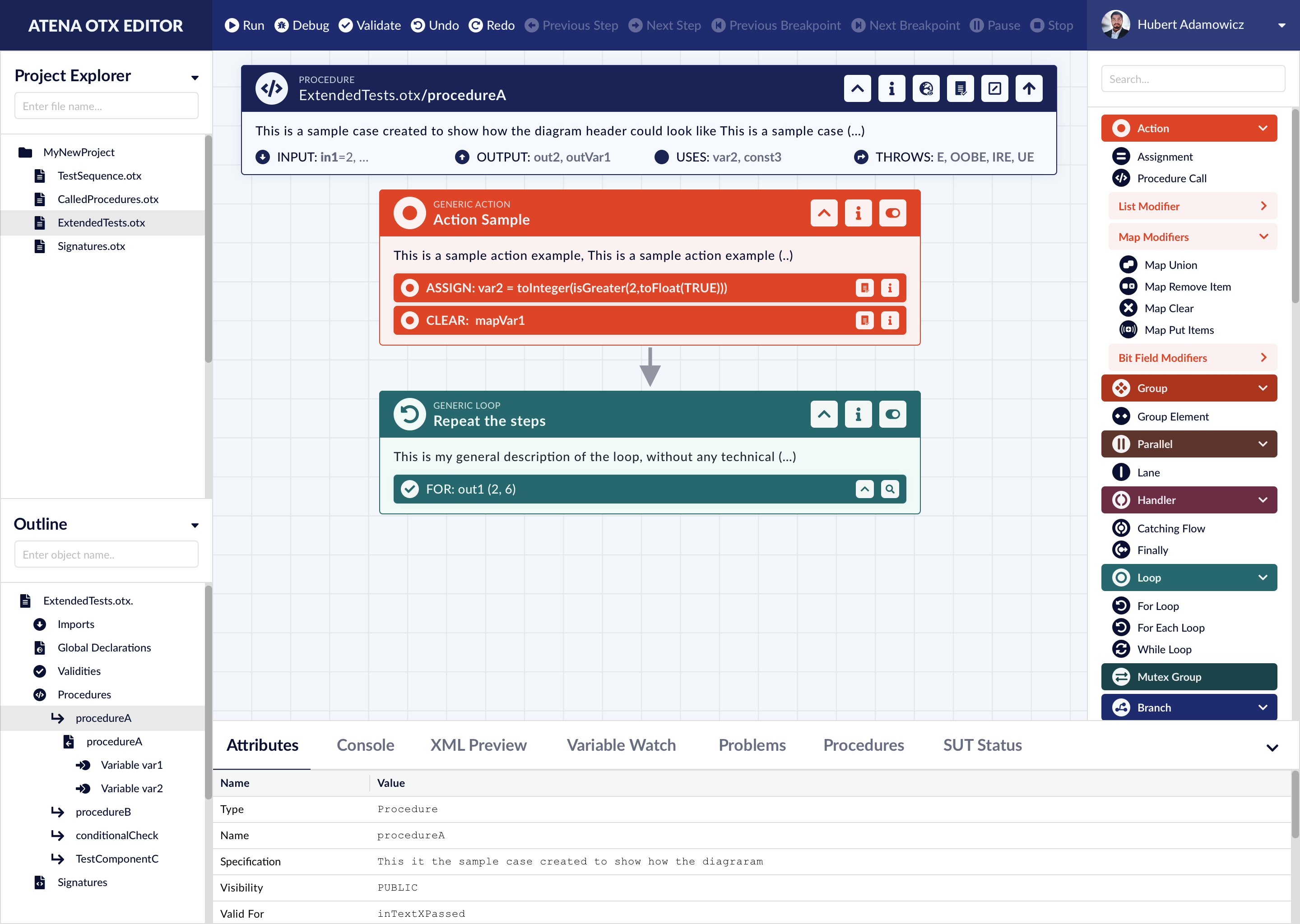Select Map Clear palette item
This screenshot has height=924, width=1300.
[x=1156, y=308]
